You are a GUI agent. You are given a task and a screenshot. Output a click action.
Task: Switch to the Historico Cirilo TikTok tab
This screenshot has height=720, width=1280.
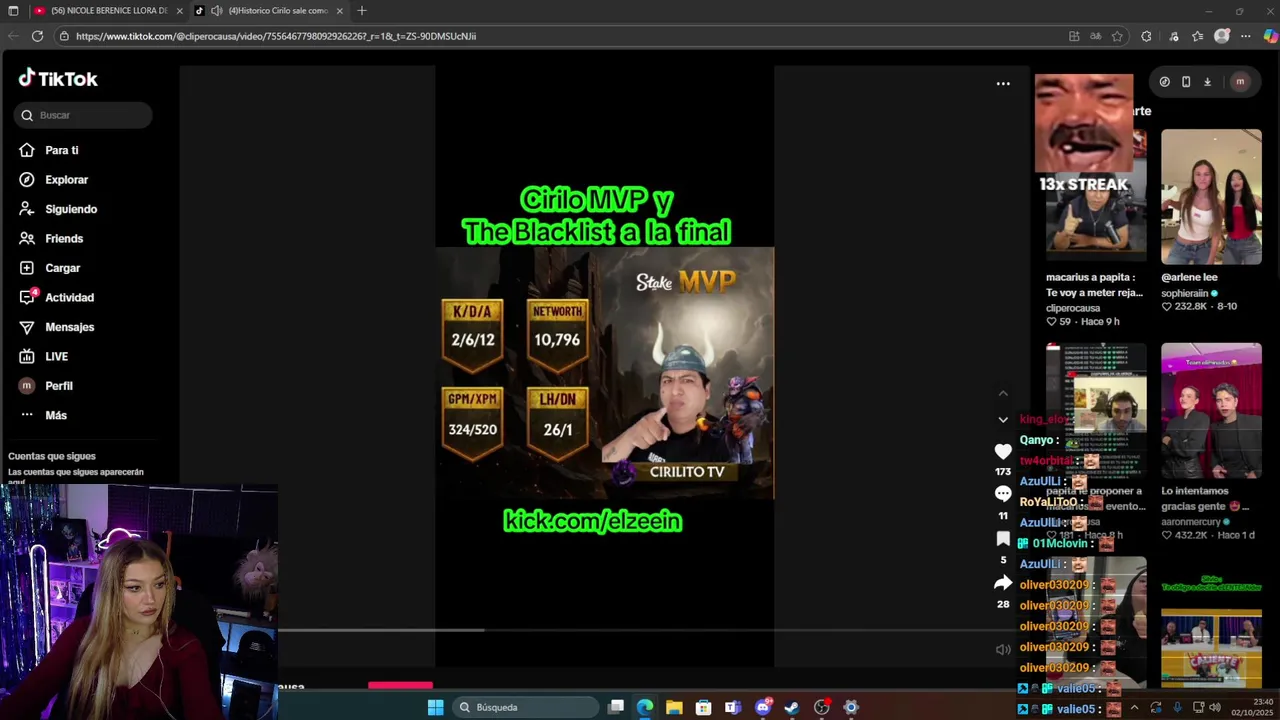(x=269, y=11)
